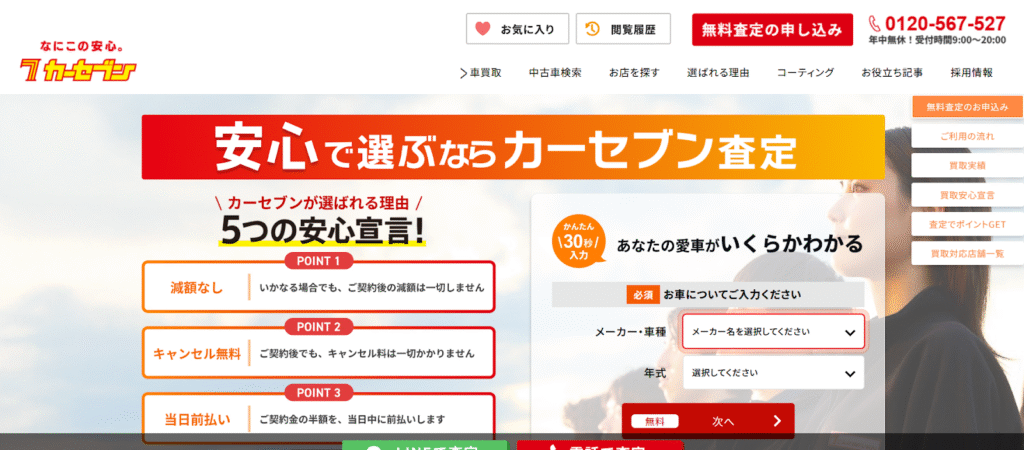
Task: Click the phone icon beside 0120-567-527
Action: 875,24
